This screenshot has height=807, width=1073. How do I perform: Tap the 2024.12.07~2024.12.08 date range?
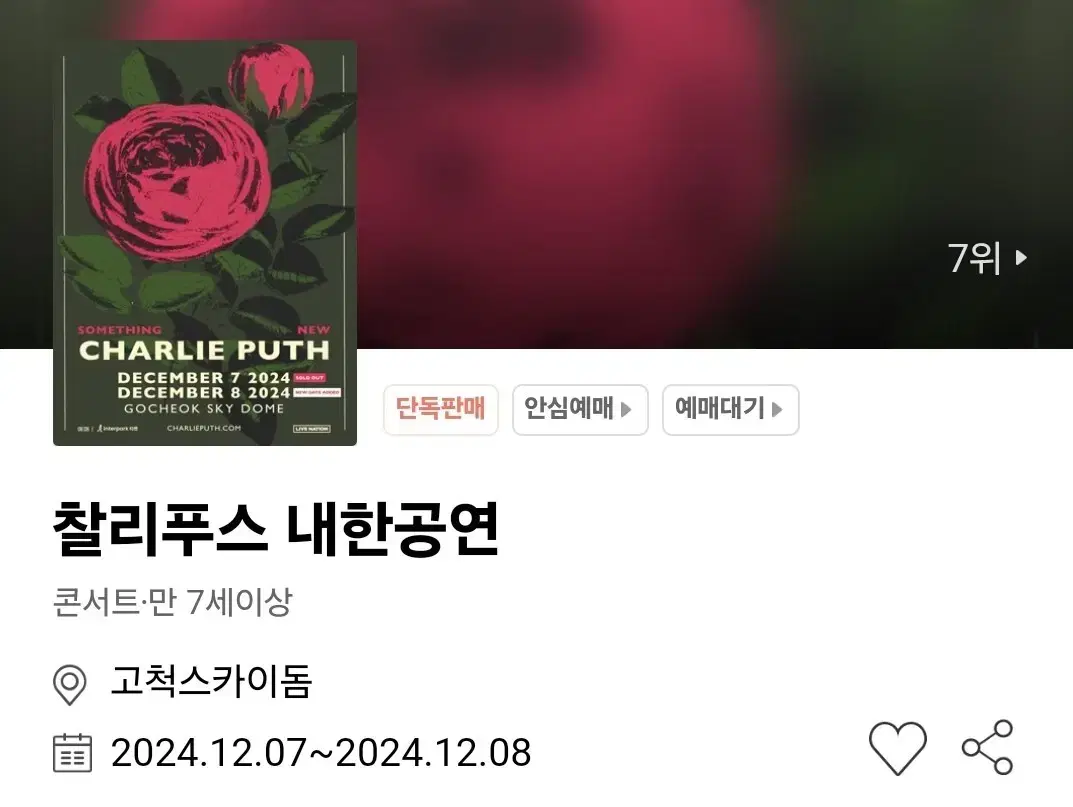321,753
